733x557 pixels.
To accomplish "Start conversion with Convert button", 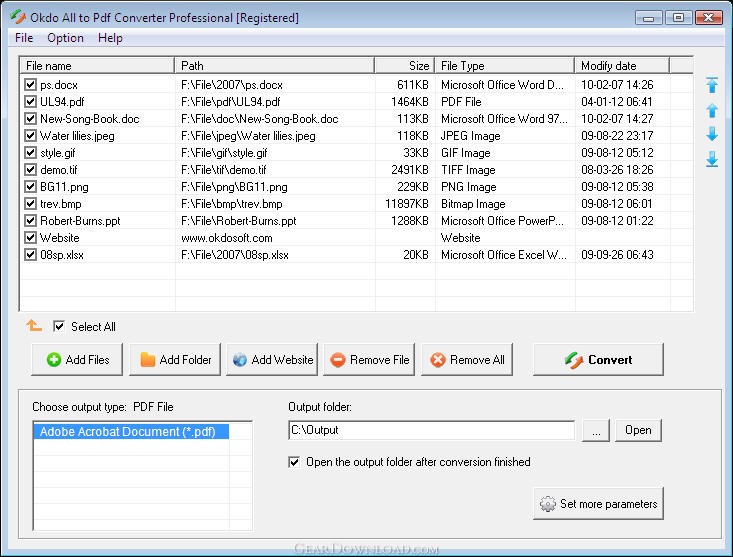I will (598, 359).
